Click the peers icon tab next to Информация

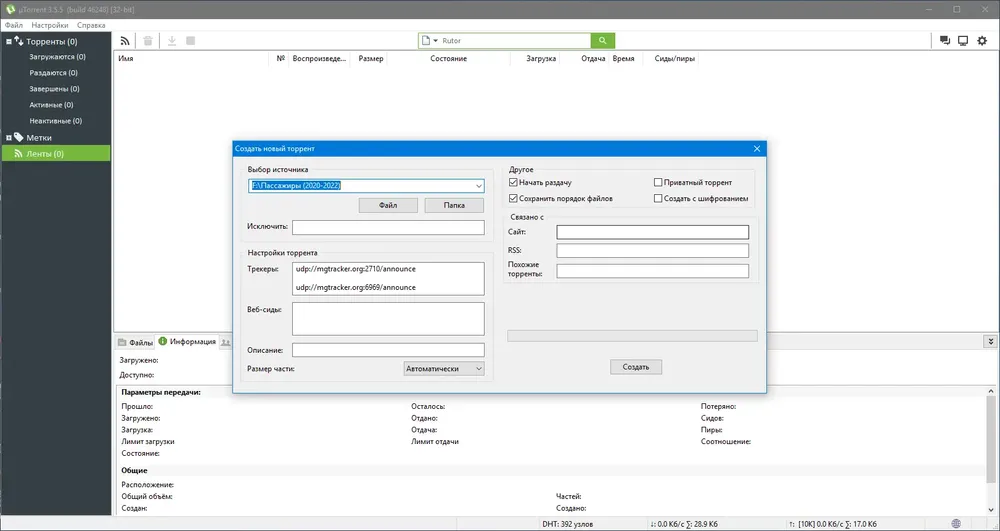click(225, 342)
